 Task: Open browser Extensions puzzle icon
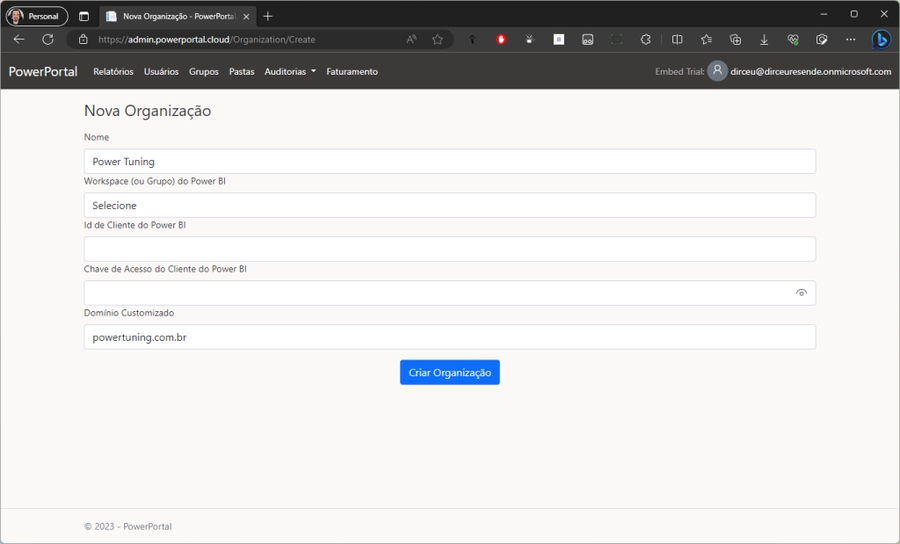point(646,40)
